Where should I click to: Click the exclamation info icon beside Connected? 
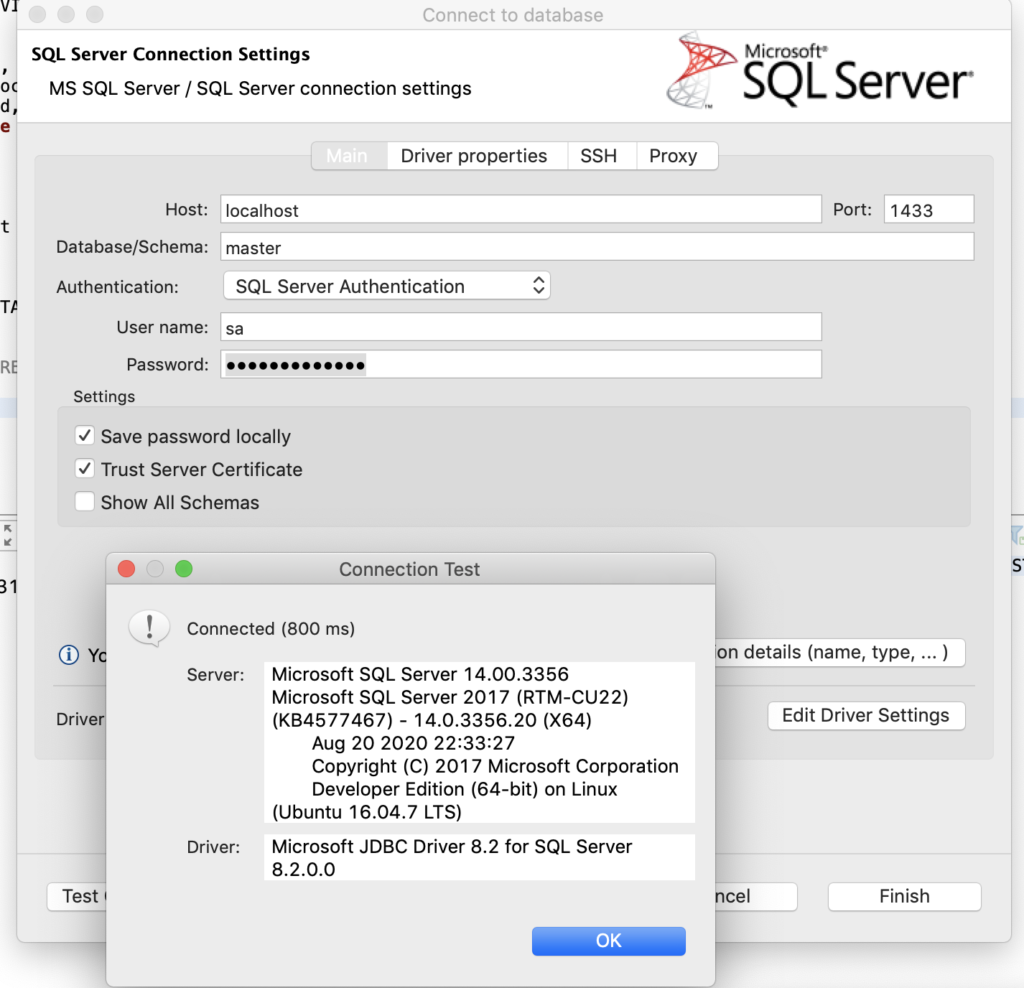click(150, 629)
